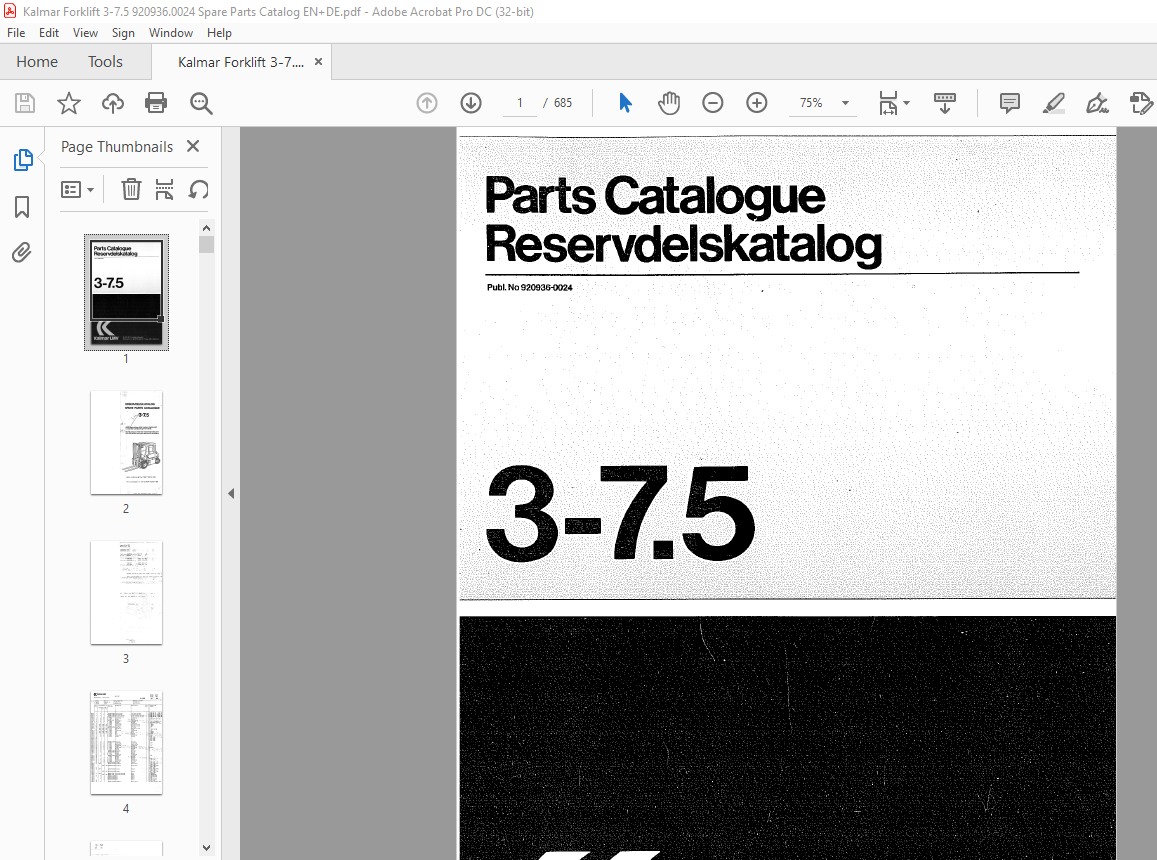The width and height of the screenshot is (1157, 860).
Task: Print the document using printer icon
Action: tap(156, 103)
